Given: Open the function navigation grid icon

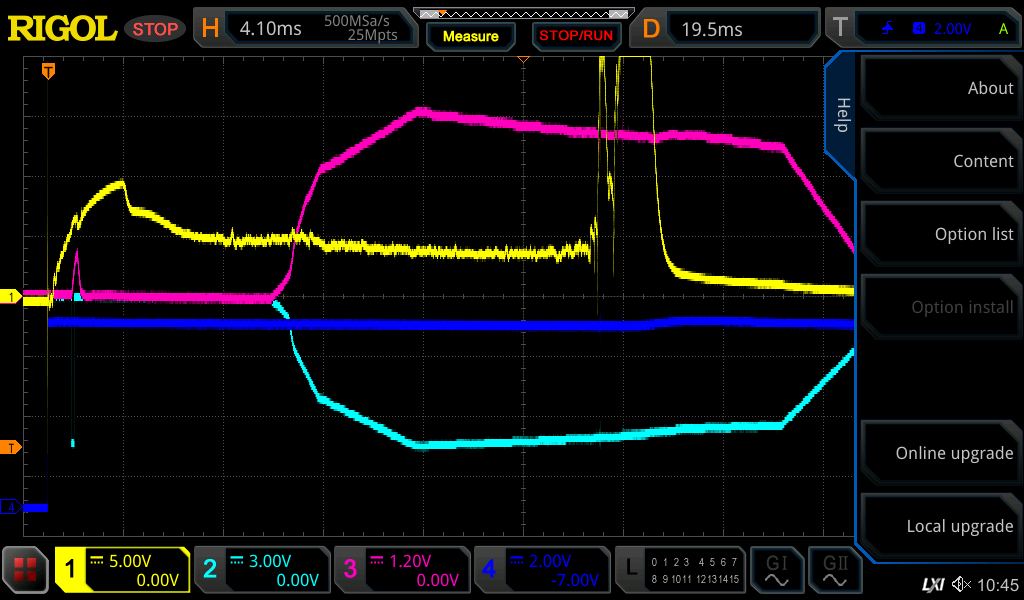Looking at the screenshot, I should coord(26,571).
